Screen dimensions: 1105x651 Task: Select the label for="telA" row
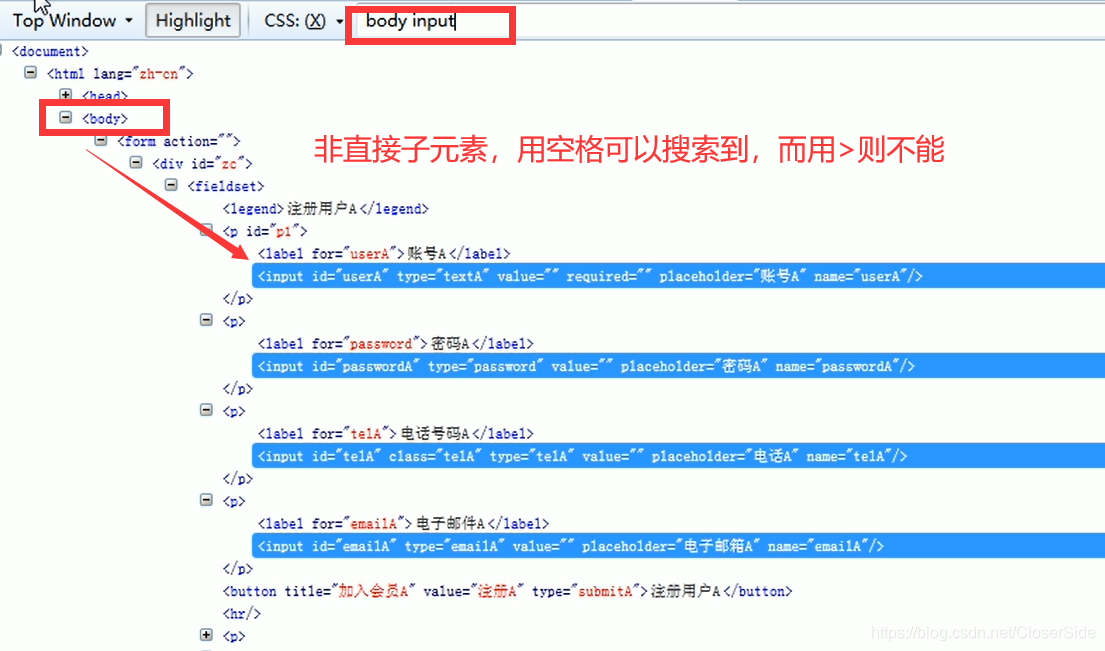tap(395, 434)
